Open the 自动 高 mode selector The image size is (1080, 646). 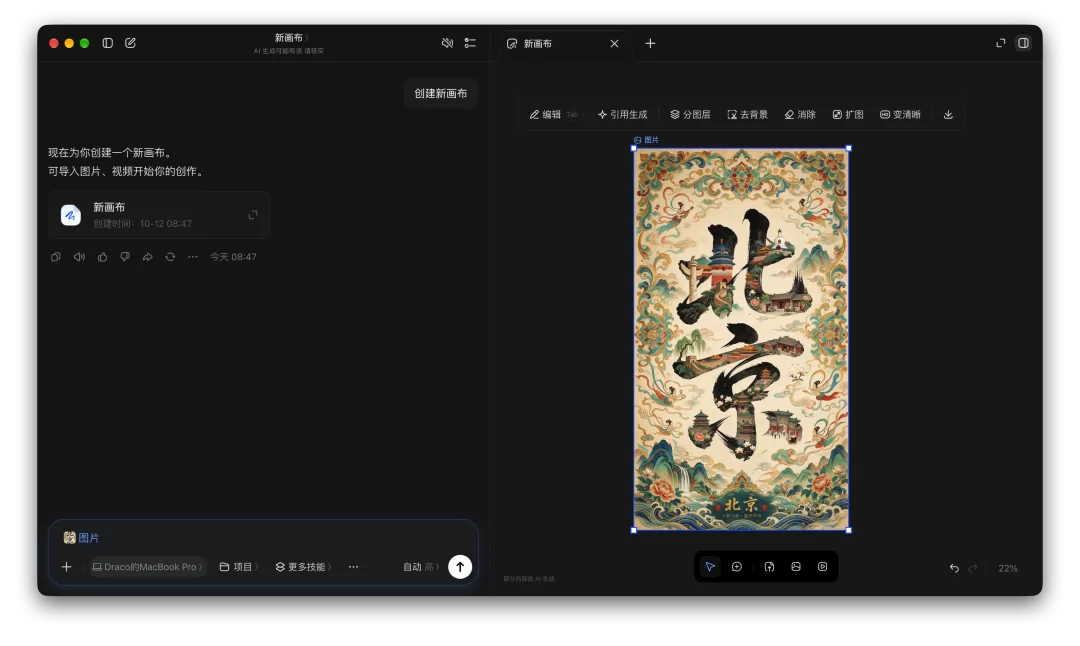click(x=421, y=567)
